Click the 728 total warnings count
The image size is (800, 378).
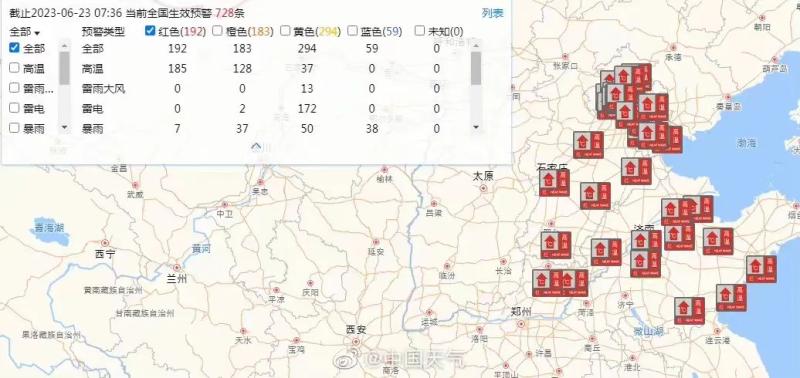click(x=224, y=13)
